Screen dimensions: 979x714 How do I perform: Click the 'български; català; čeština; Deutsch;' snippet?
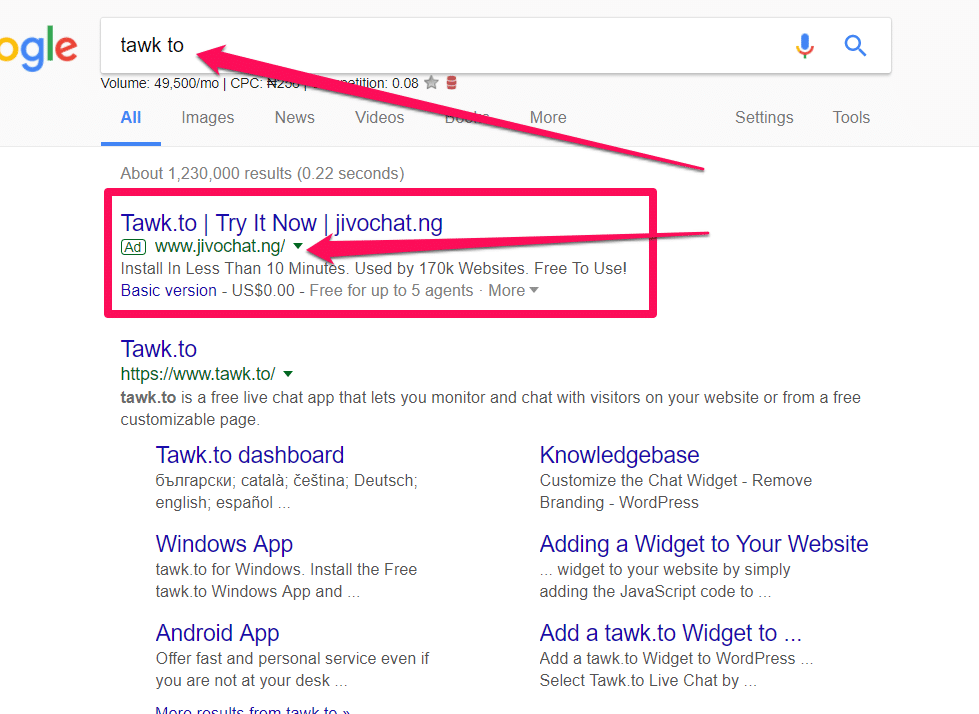click(287, 491)
